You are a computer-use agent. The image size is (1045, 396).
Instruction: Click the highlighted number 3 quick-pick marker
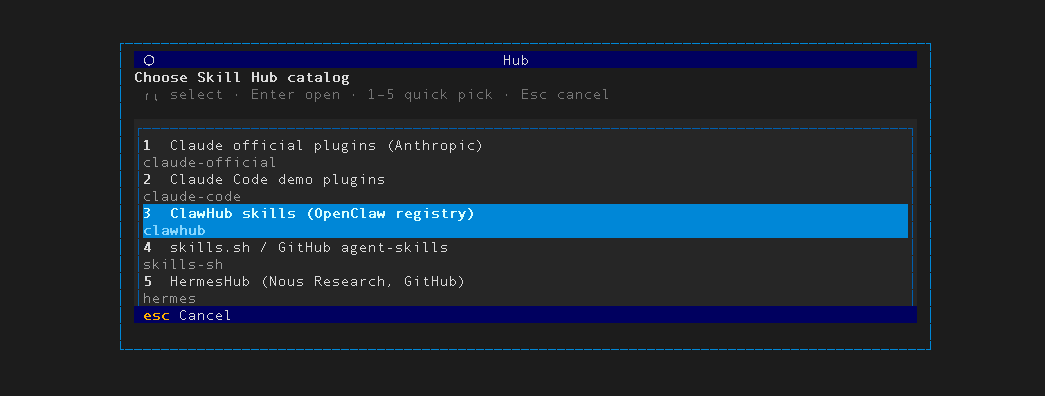(x=147, y=213)
